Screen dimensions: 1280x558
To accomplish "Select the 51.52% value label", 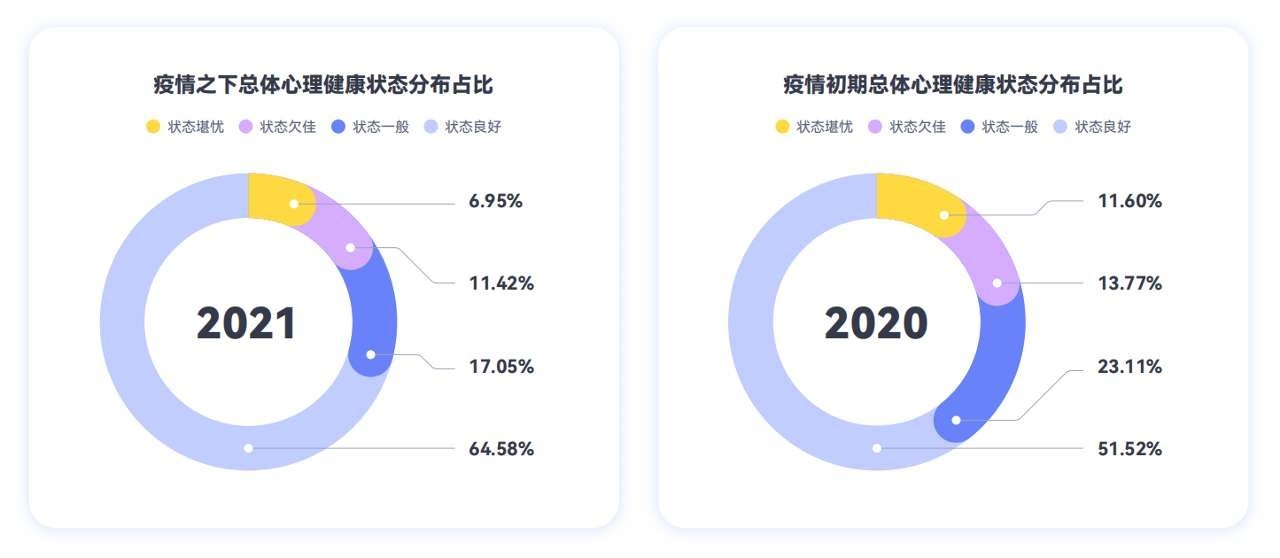I will (x=1130, y=449).
